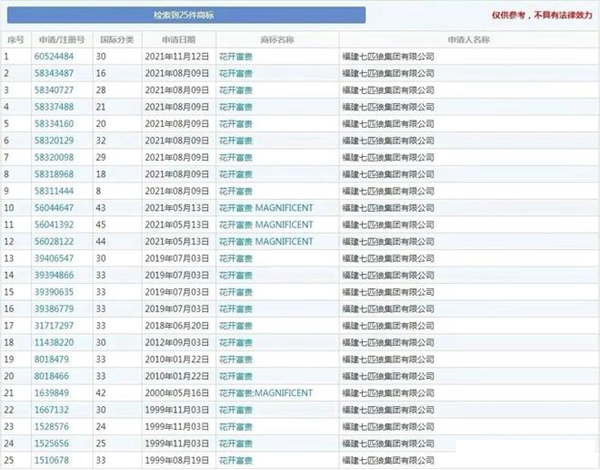
Task: Open registration number 1525656 link
Action: [x=51, y=444]
